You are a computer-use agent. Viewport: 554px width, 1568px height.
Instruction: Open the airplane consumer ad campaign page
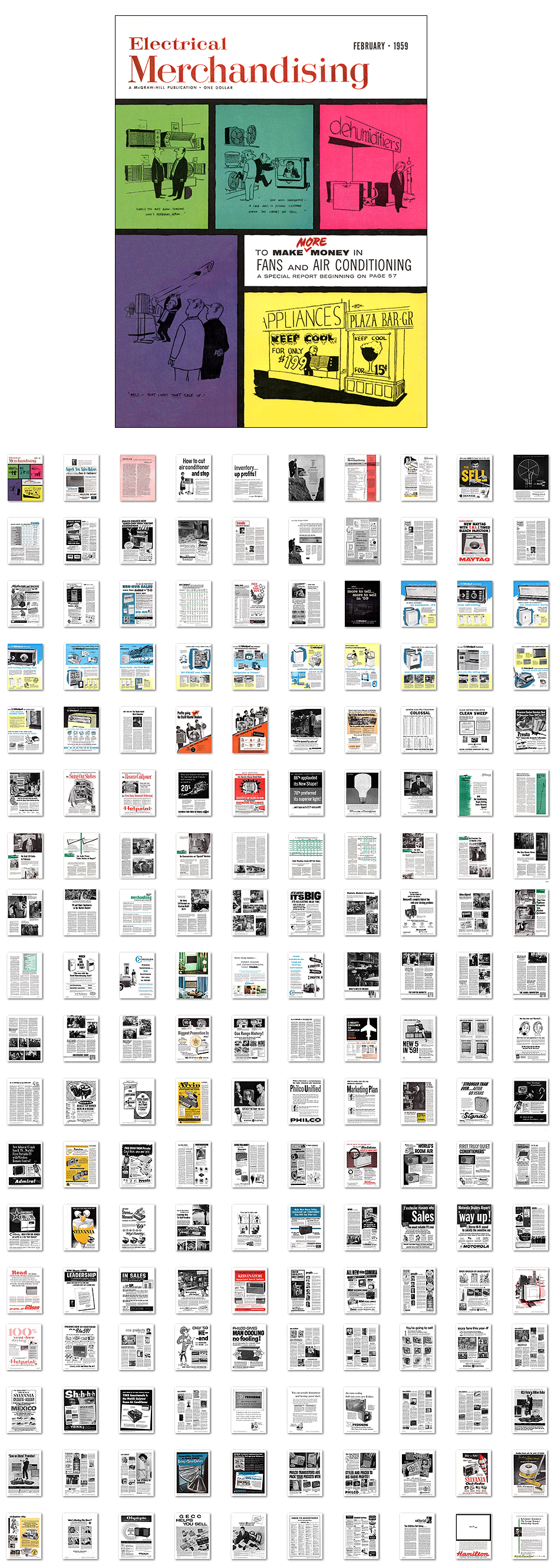tap(363, 1039)
